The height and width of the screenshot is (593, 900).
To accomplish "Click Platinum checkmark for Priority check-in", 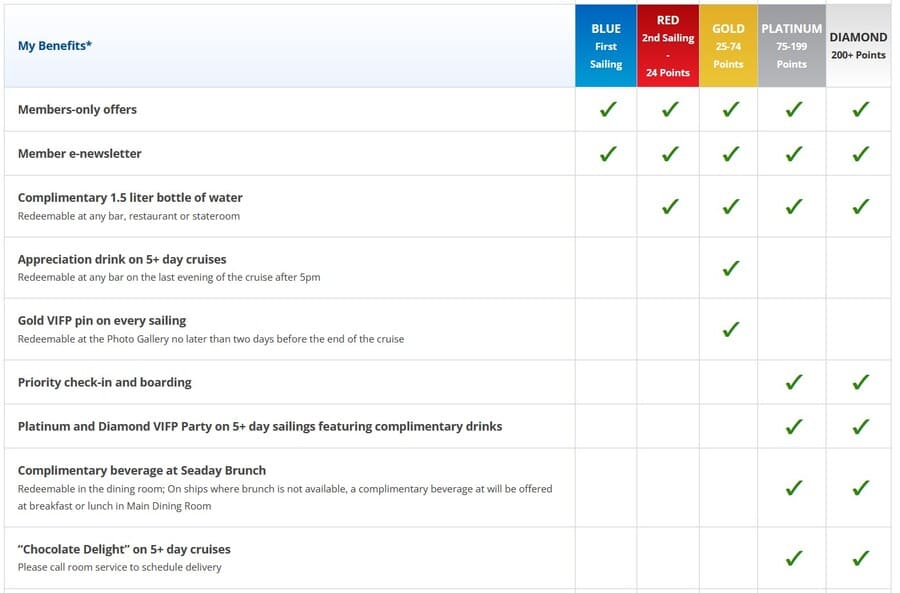I will pos(794,382).
